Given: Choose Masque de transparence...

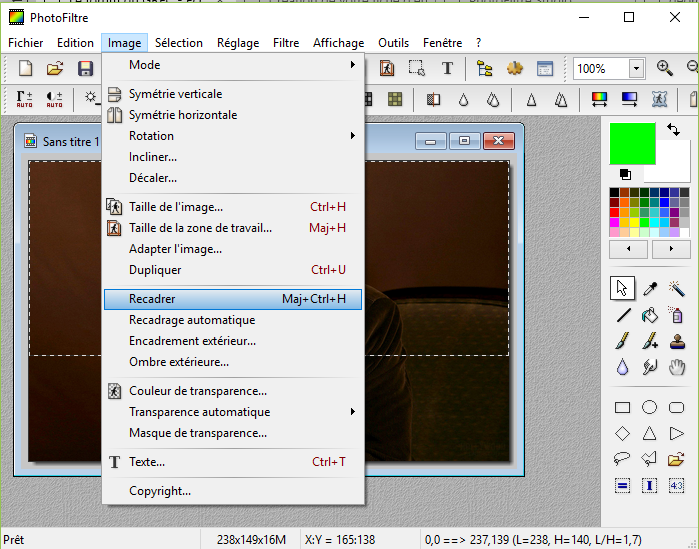Looking at the screenshot, I should pyautogui.click(x=234, y=433).
